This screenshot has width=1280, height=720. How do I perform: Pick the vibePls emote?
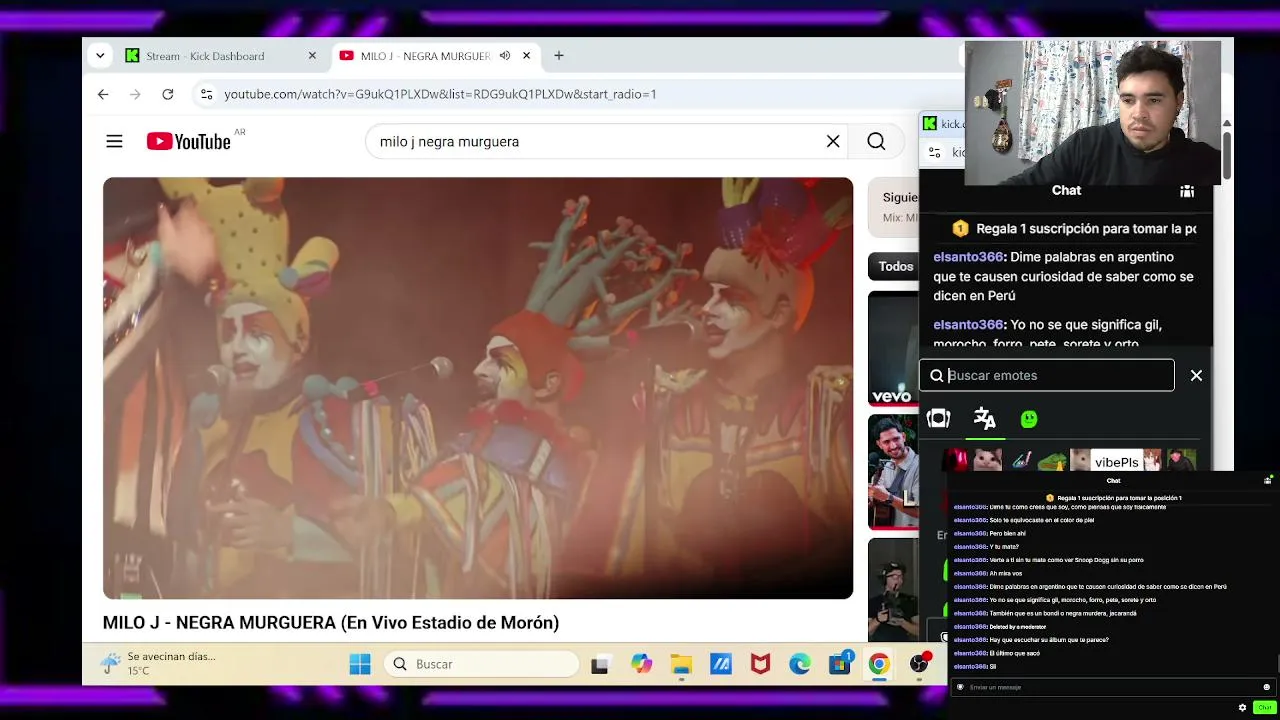coord(1116,461)
